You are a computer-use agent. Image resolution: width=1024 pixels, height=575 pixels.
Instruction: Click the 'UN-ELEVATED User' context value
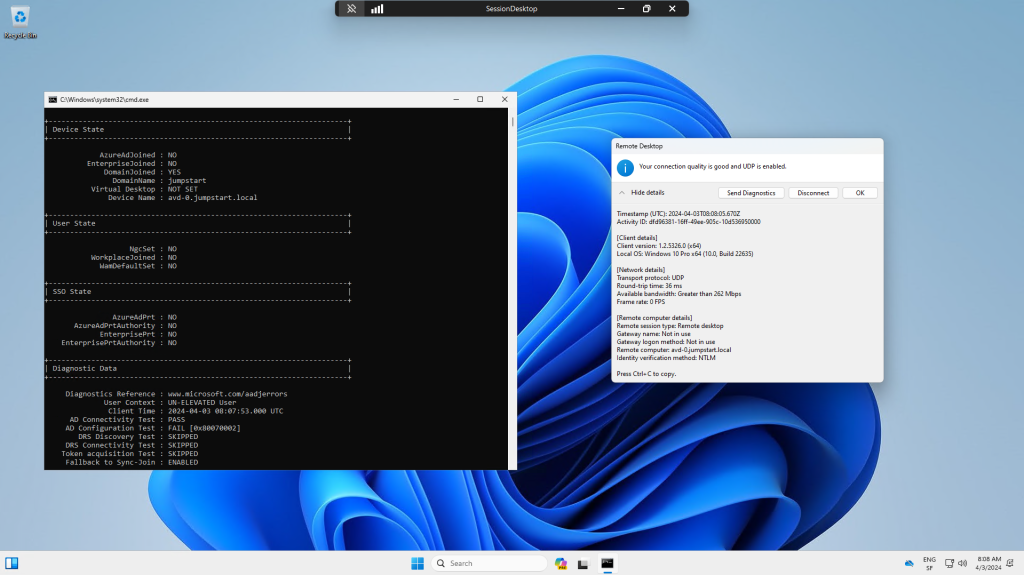point(202,402)
